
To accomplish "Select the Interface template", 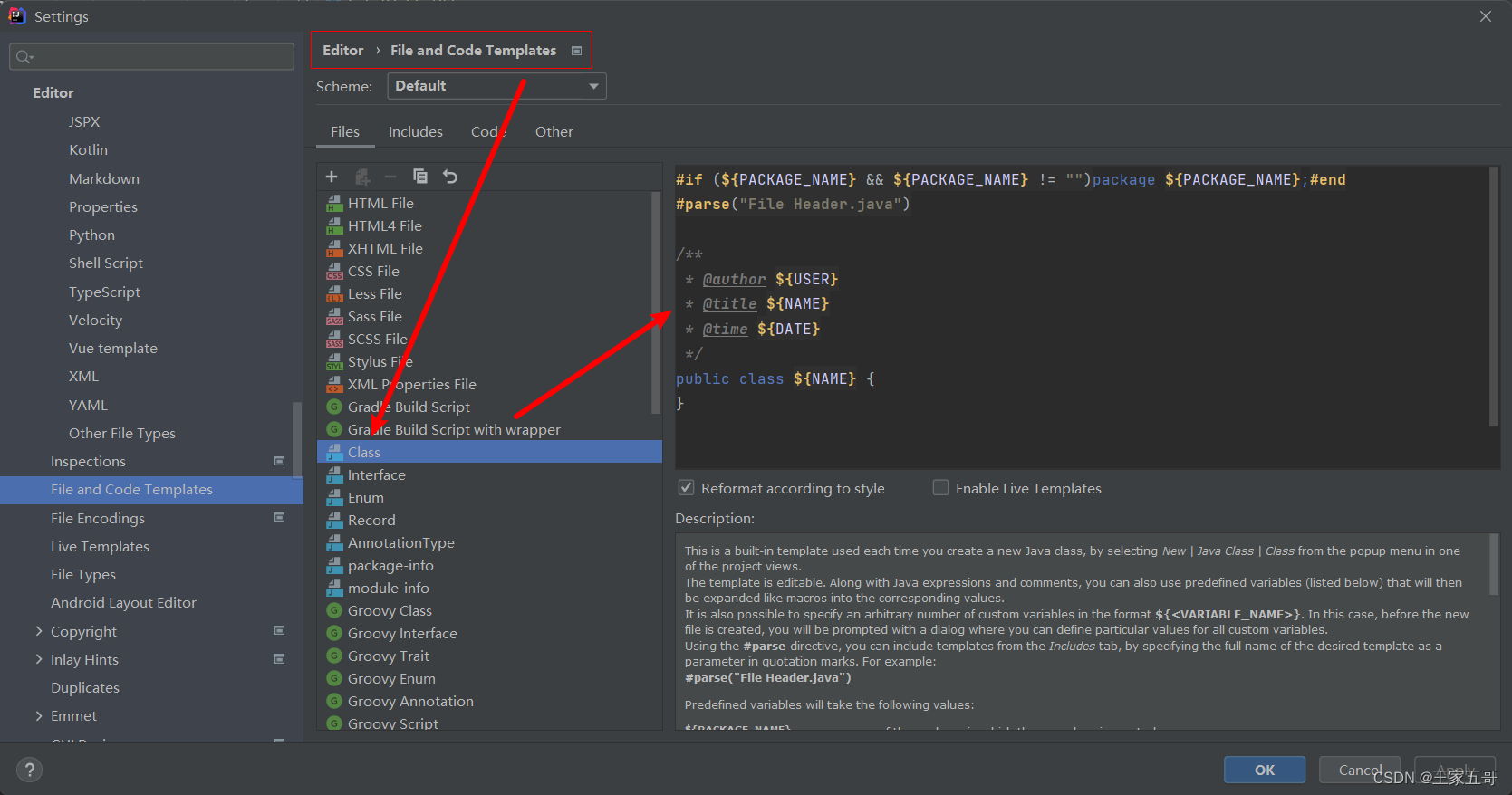I will (489, 474).
